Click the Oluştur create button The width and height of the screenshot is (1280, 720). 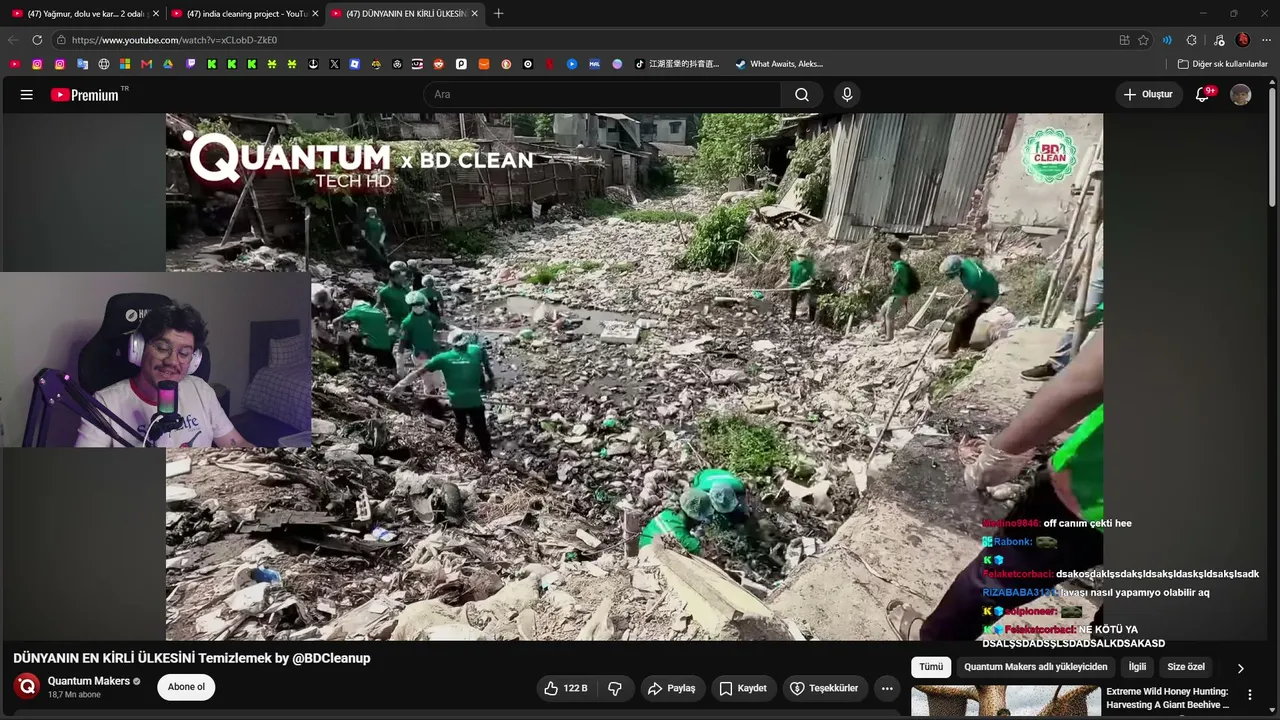click(x=1148, y=95)
